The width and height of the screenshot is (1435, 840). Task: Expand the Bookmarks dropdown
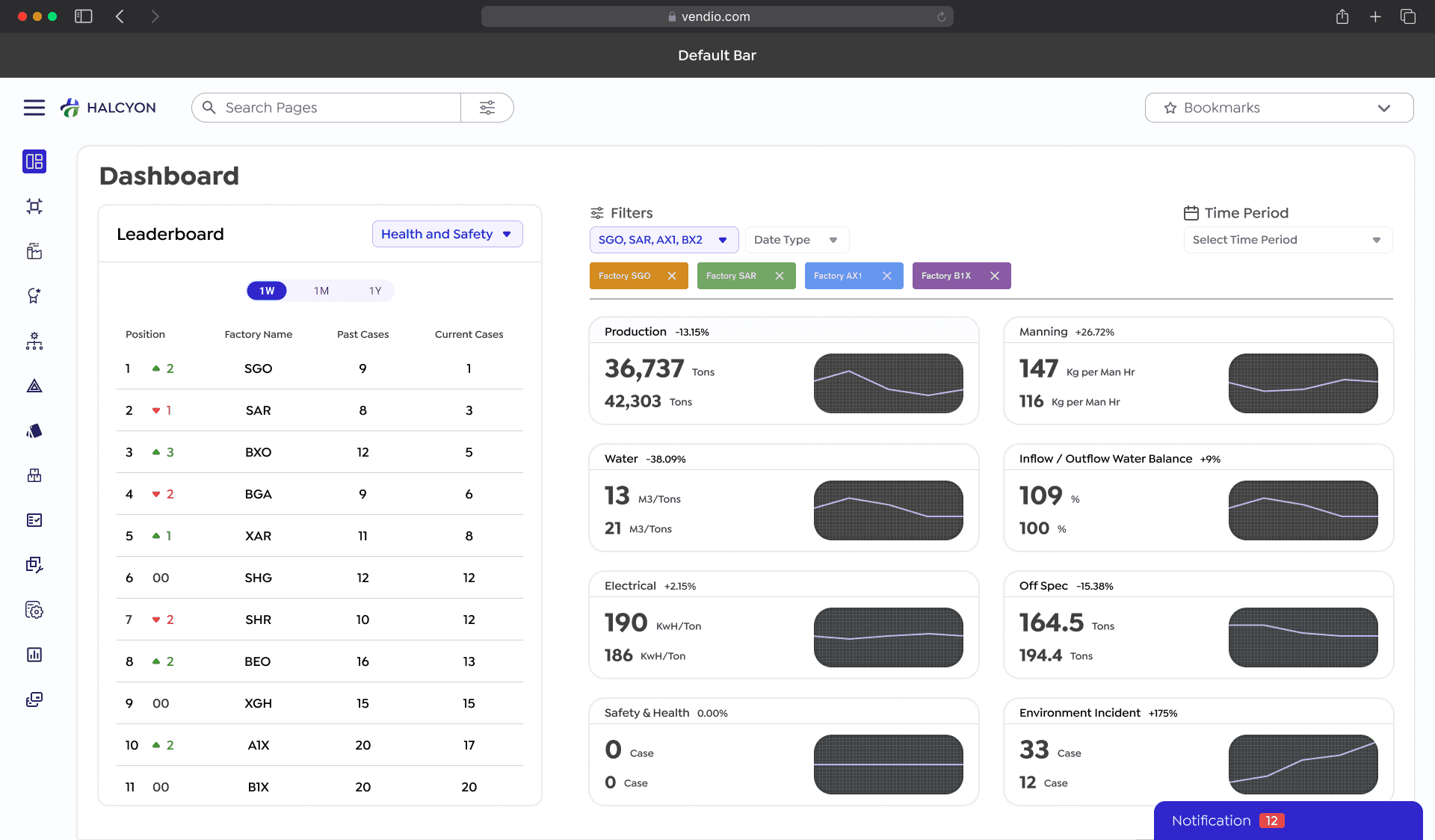pos(1279,108)
